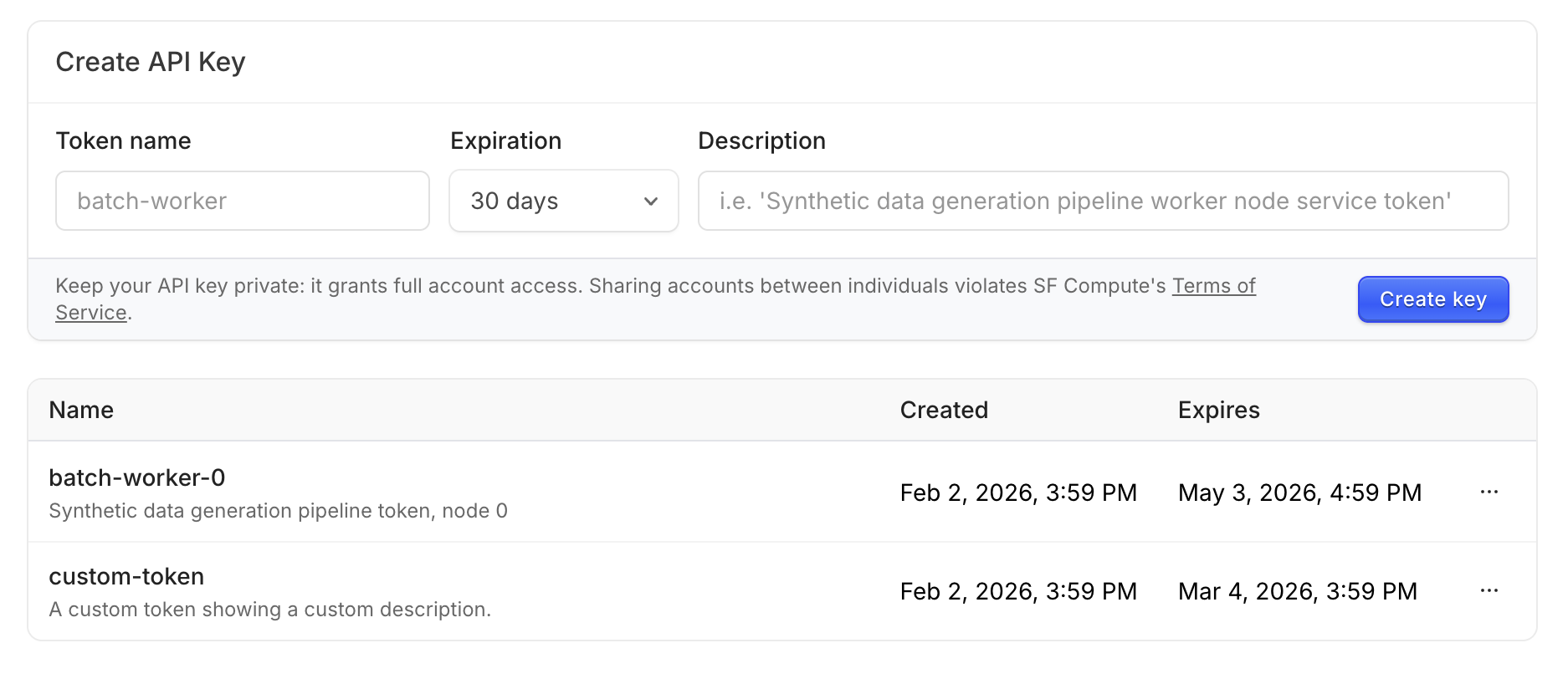Click the Name column header

click(81, 411)
